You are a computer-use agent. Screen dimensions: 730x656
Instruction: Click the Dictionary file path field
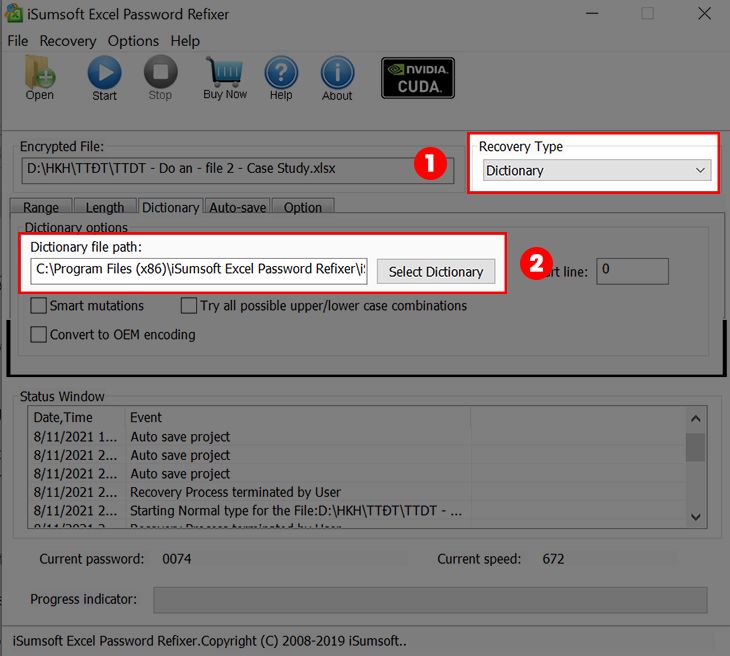click(200, 269)
